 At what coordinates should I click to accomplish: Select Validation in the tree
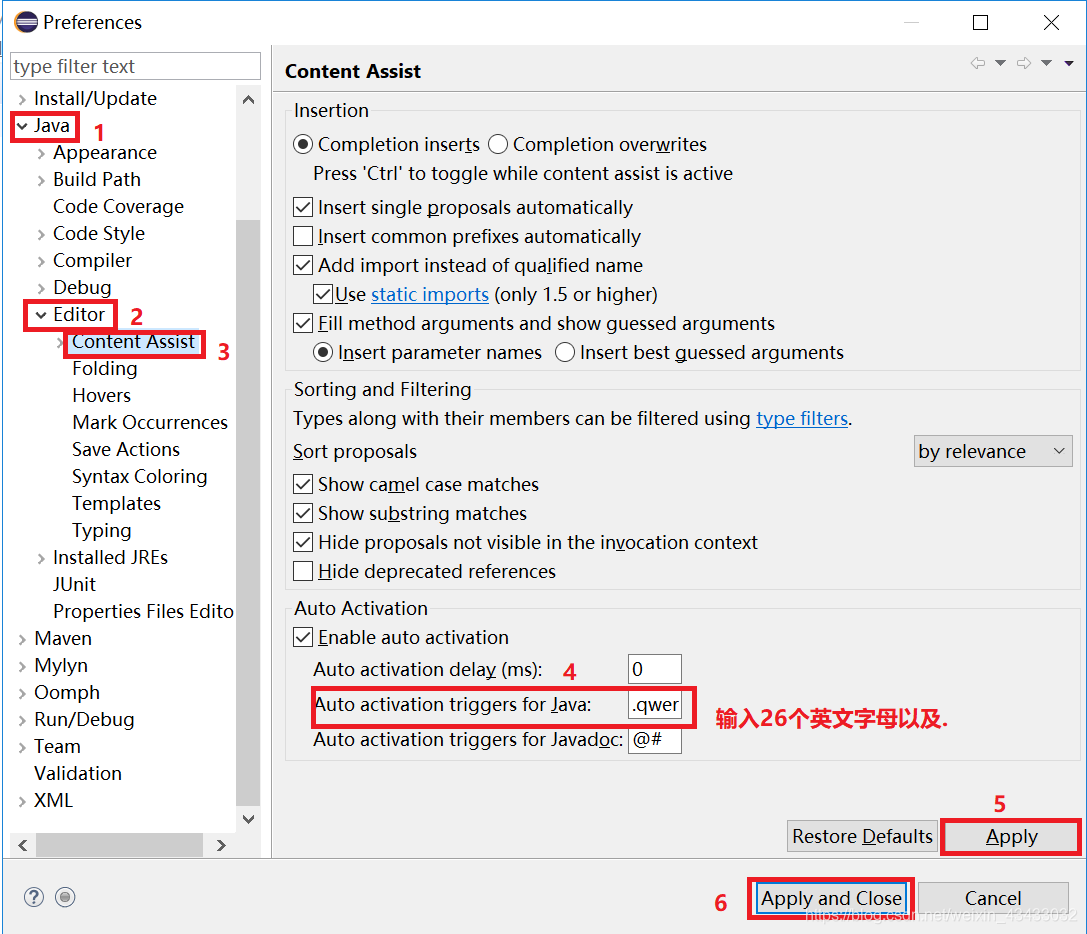click(x=78, y=773)
